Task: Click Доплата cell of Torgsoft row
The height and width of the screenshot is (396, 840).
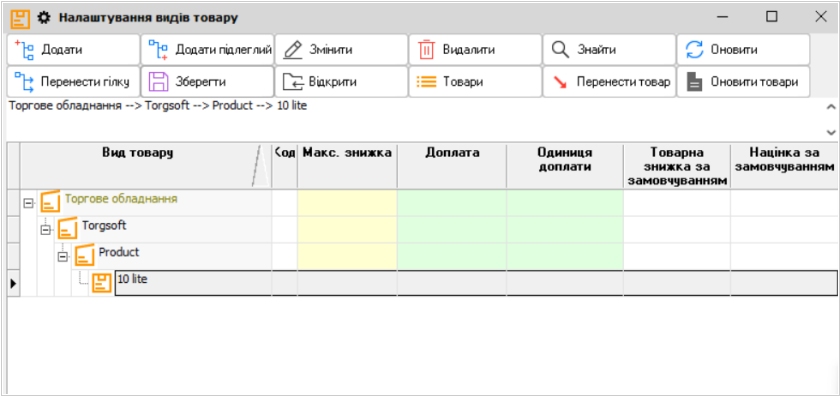Action: click(452, 229)
